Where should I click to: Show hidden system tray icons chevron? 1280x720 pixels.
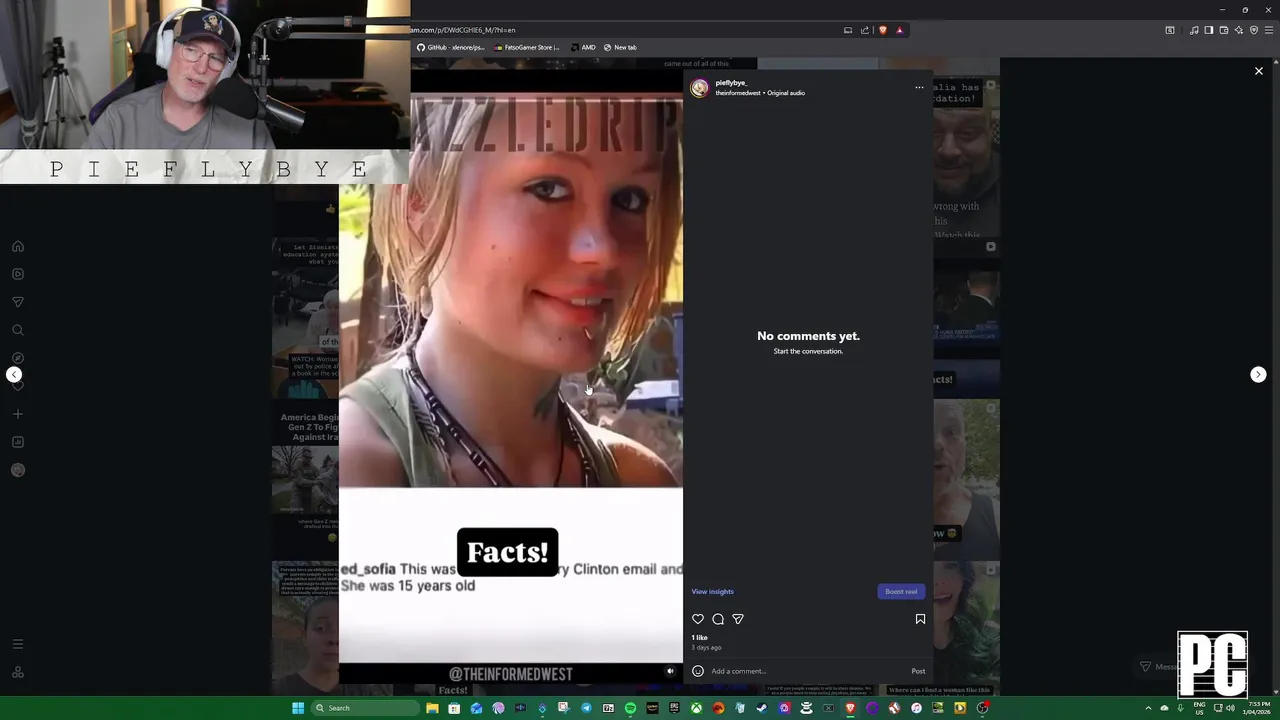coord(1148,708)
